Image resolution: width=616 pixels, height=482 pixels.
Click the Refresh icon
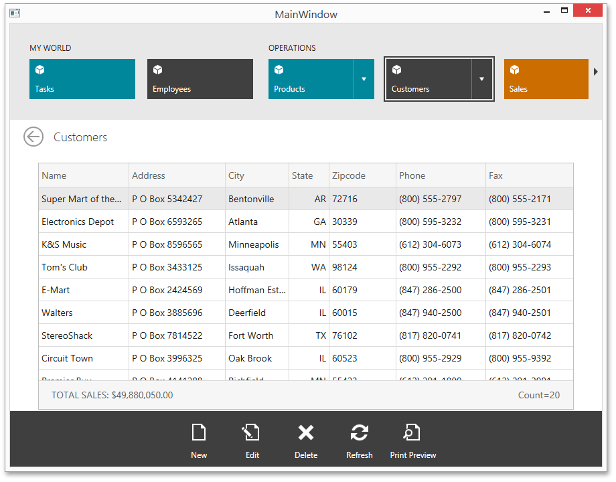coord(359,433)
